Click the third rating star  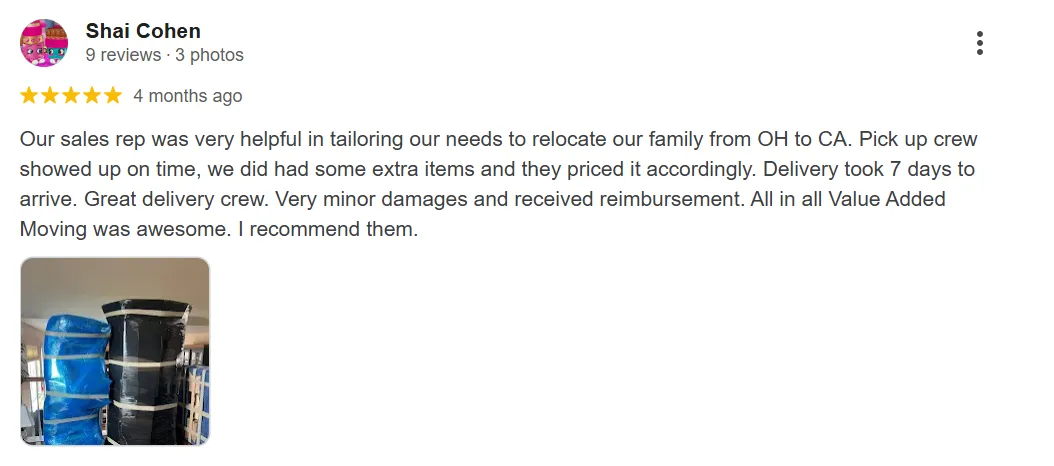click(x=70, y=96)
